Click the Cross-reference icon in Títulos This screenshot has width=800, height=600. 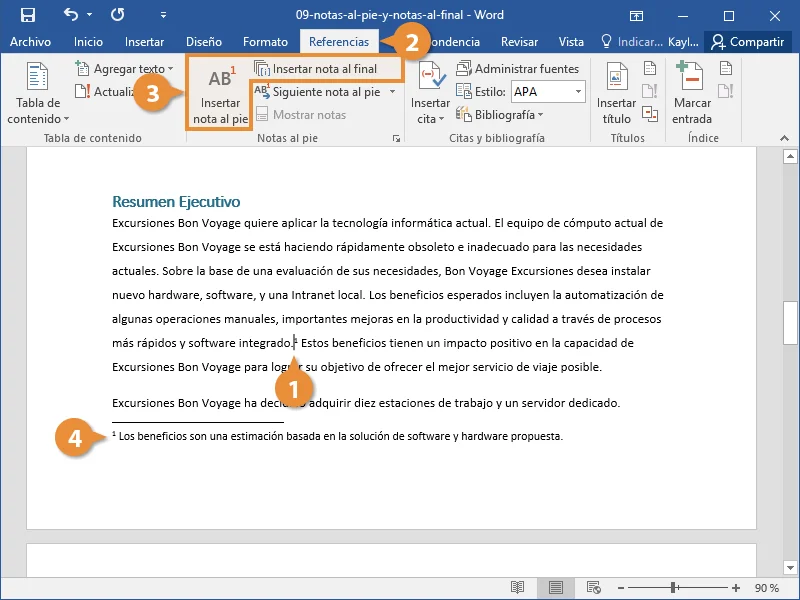point(649,114)
